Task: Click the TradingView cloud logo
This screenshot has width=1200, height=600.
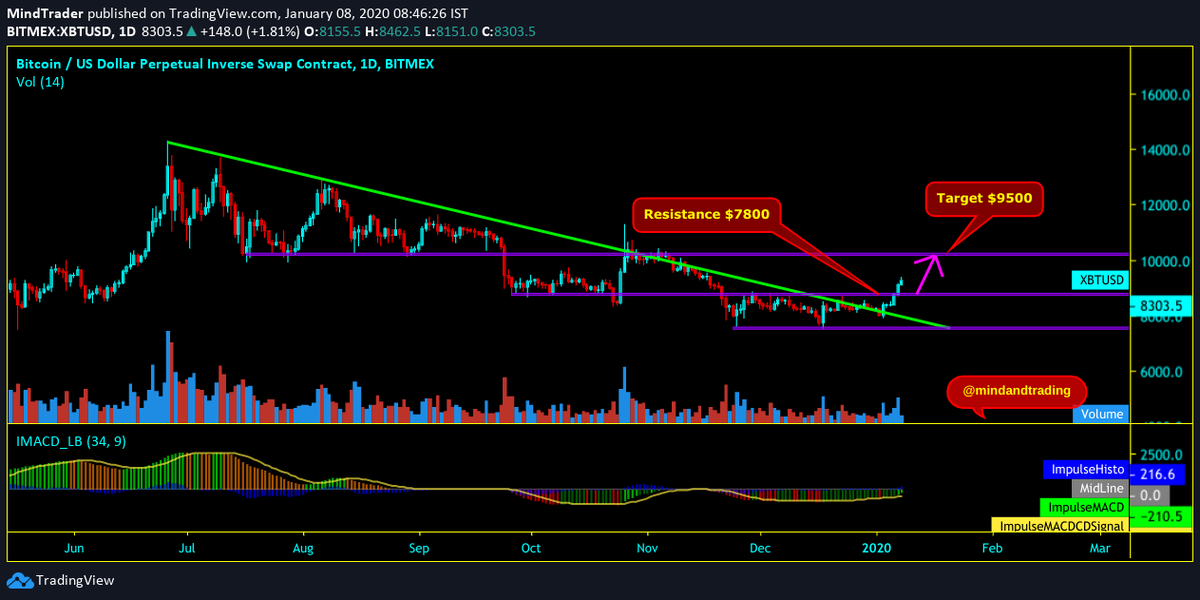Action: (x=20, y=580)
